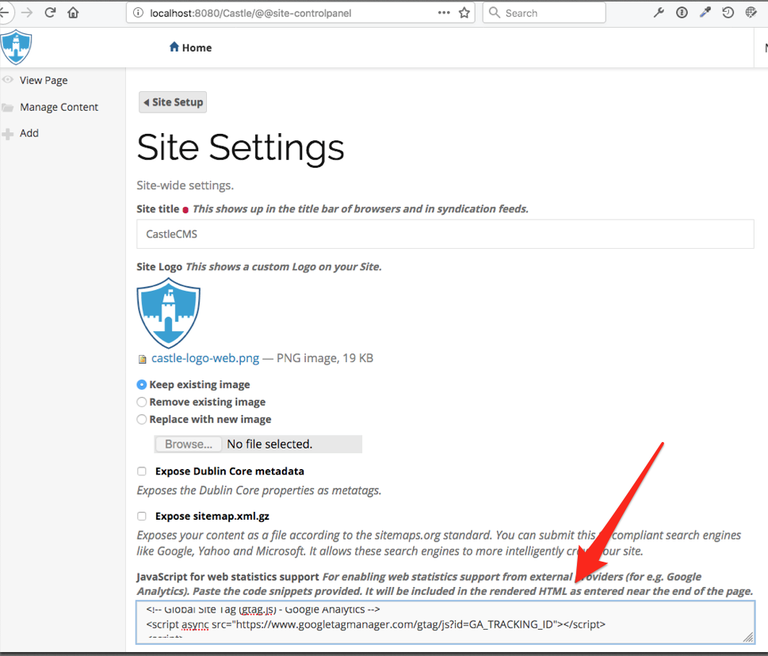This screenshot has height=656, width=768.
Task: Click the Site Settings heading
Action: tap(240, 147)
